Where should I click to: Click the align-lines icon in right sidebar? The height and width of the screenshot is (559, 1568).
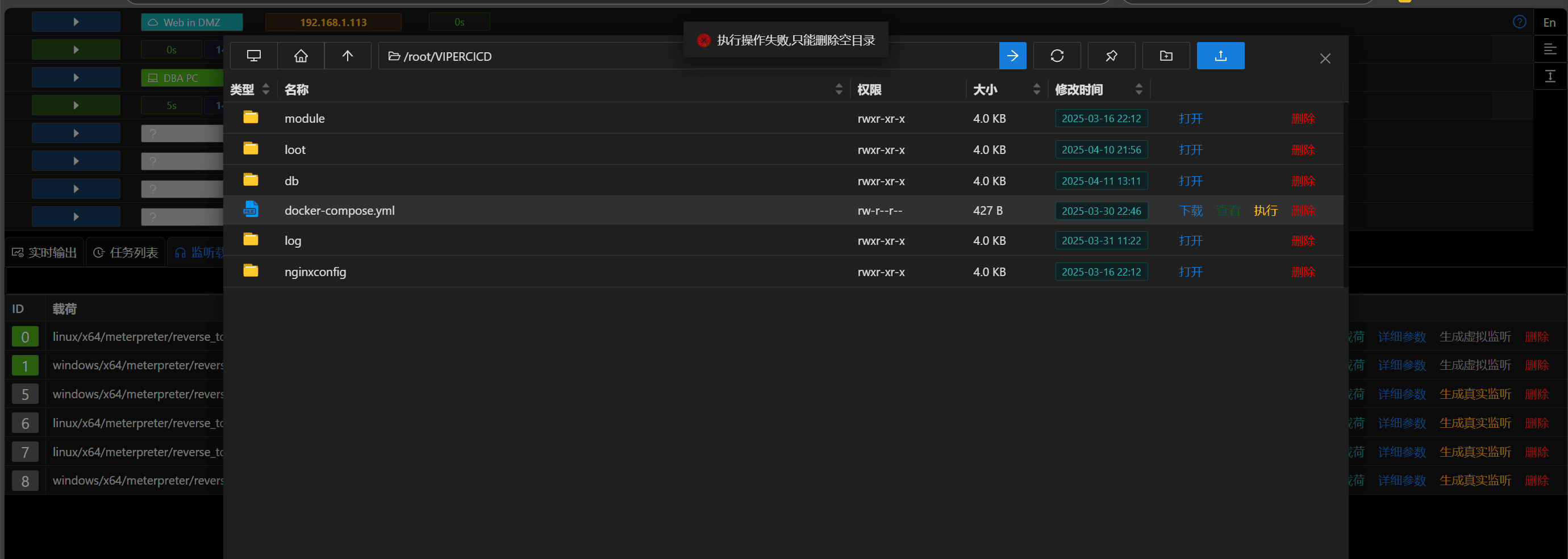1550,49
